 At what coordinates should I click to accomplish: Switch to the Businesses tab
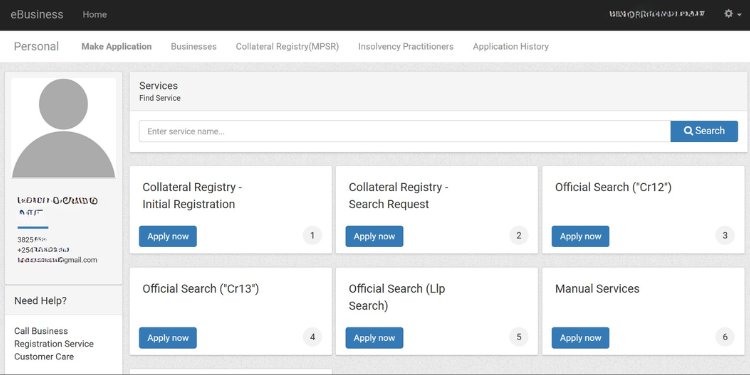pos(194,46)
